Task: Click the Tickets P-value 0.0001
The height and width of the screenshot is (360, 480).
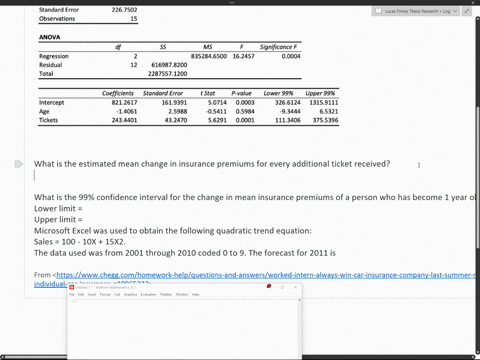Action: [245, 120]
